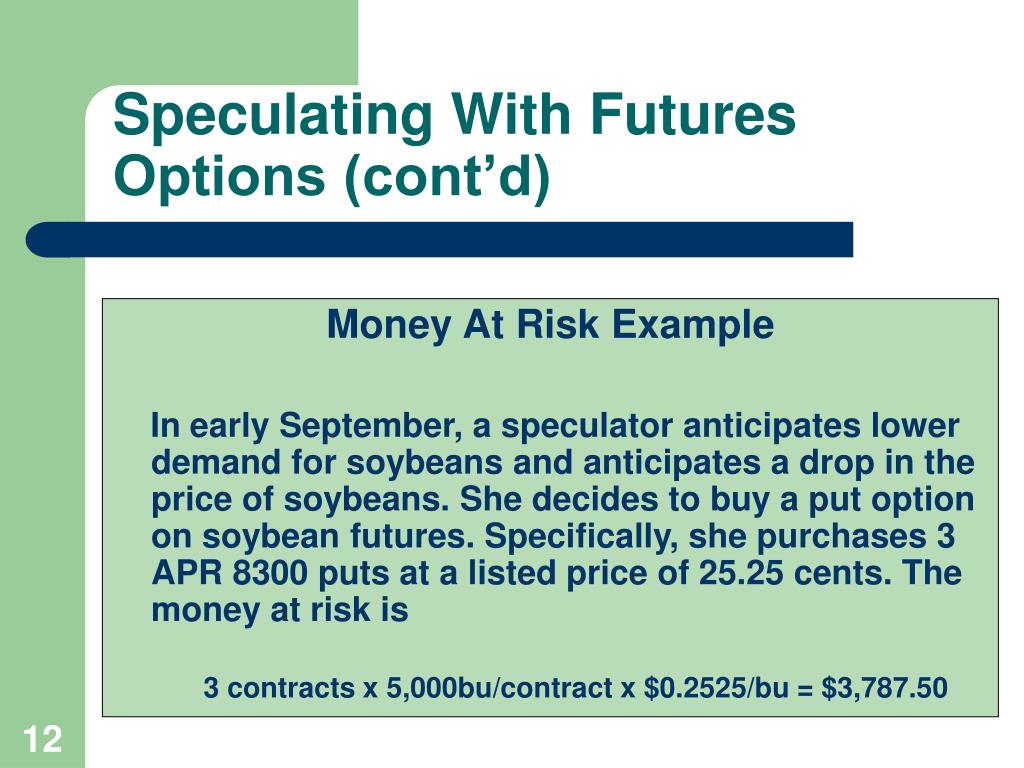Click the slide title 'Speculating With Futures'

click(x=455, y=115)
